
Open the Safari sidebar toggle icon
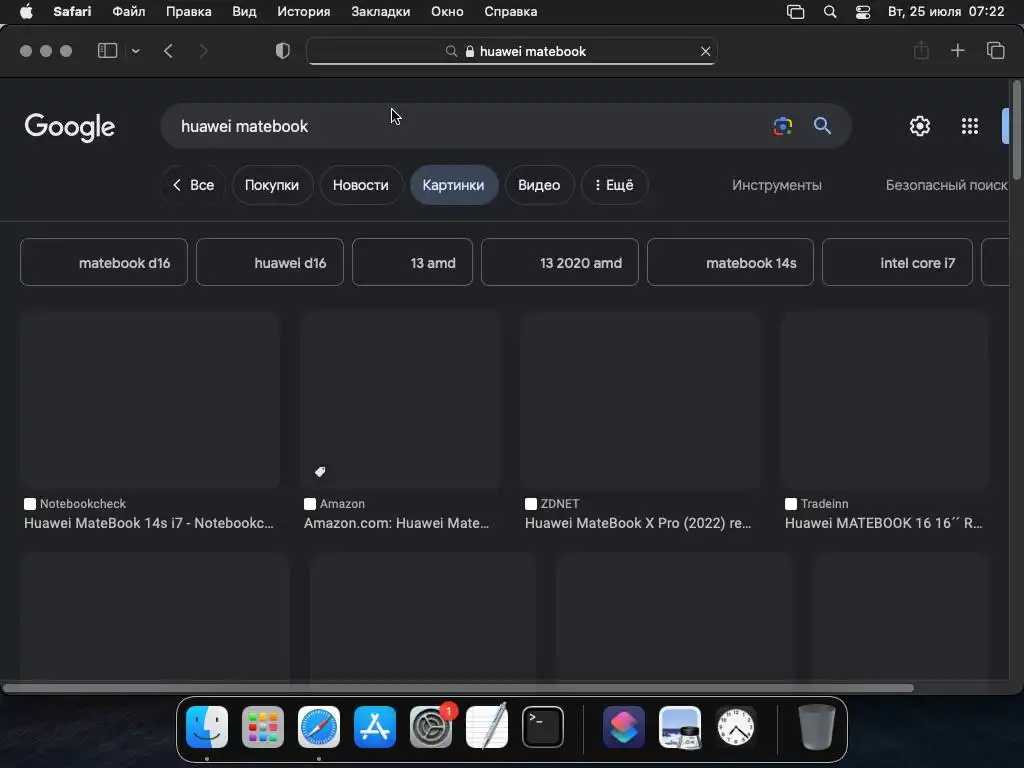(107, 51)
